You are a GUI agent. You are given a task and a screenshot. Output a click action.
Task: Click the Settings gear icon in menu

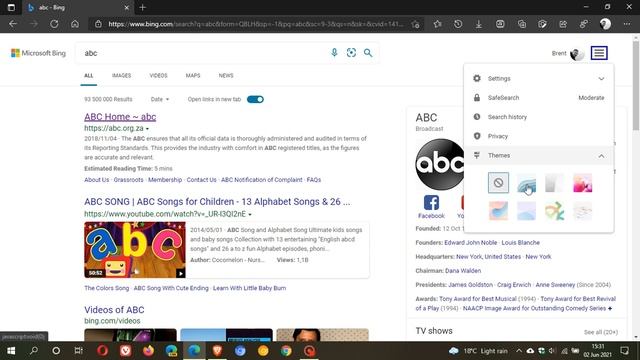(477, 78)
